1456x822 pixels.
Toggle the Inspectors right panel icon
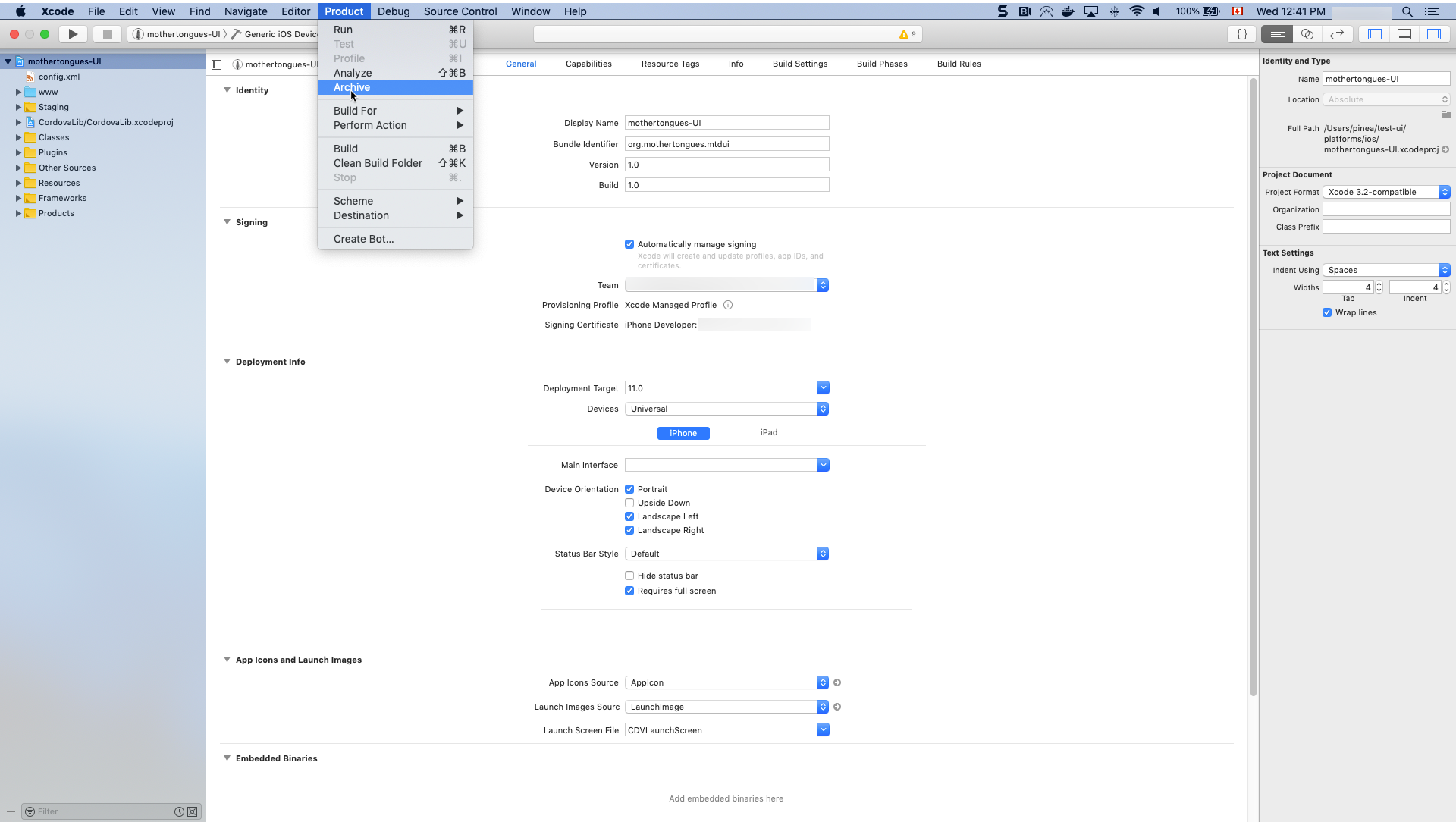[1434, 34]
